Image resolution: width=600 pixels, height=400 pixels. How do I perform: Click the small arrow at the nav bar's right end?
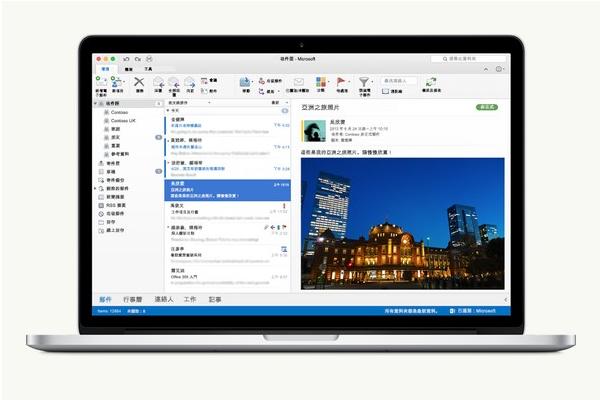(505, 300)
